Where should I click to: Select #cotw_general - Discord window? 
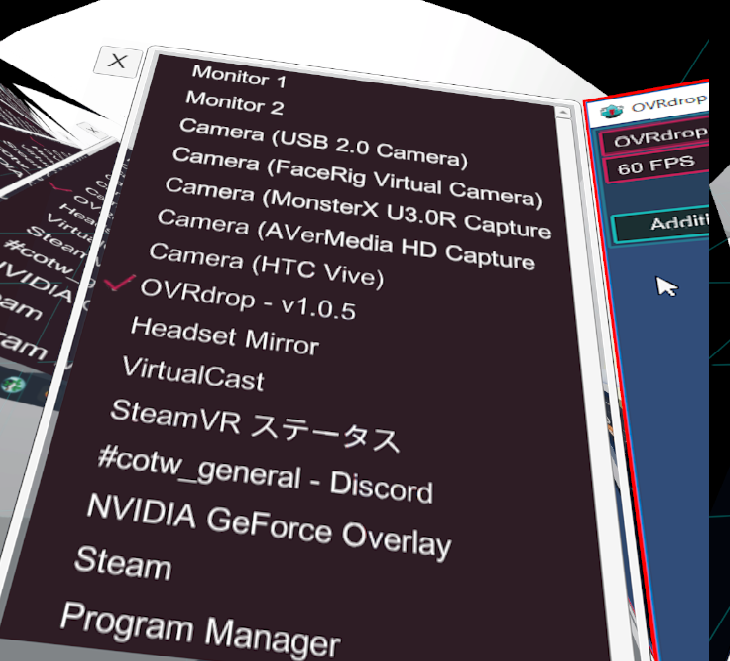tap(265, 474)
